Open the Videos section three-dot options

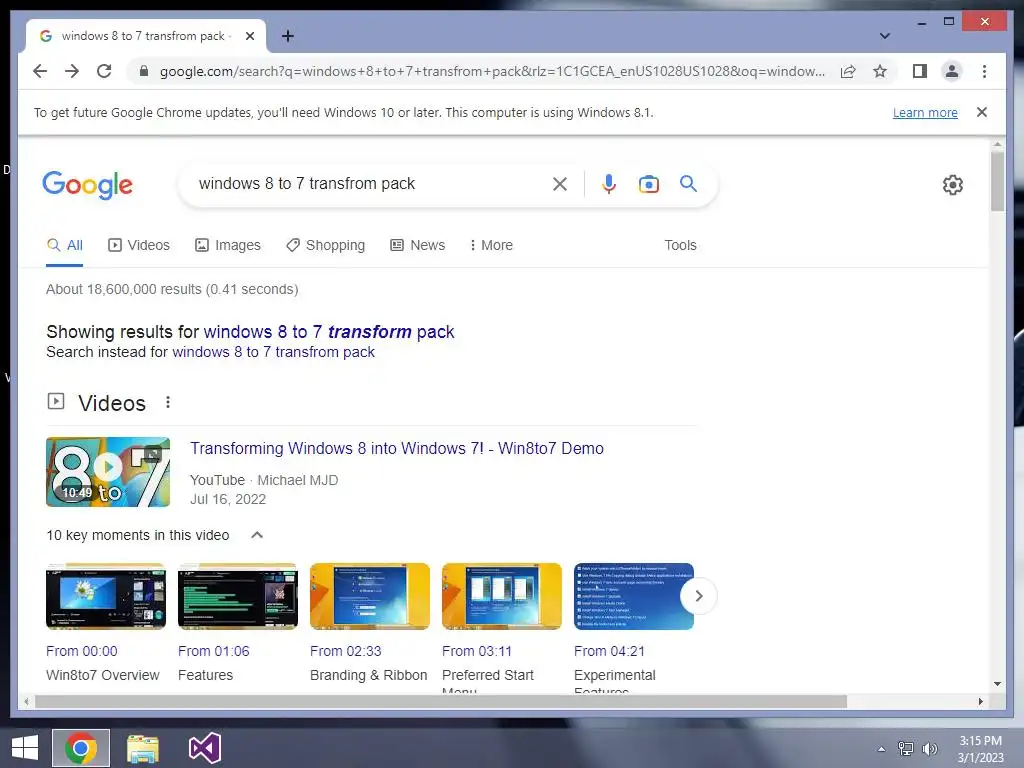pyautogui.click(x=168, y=402)
